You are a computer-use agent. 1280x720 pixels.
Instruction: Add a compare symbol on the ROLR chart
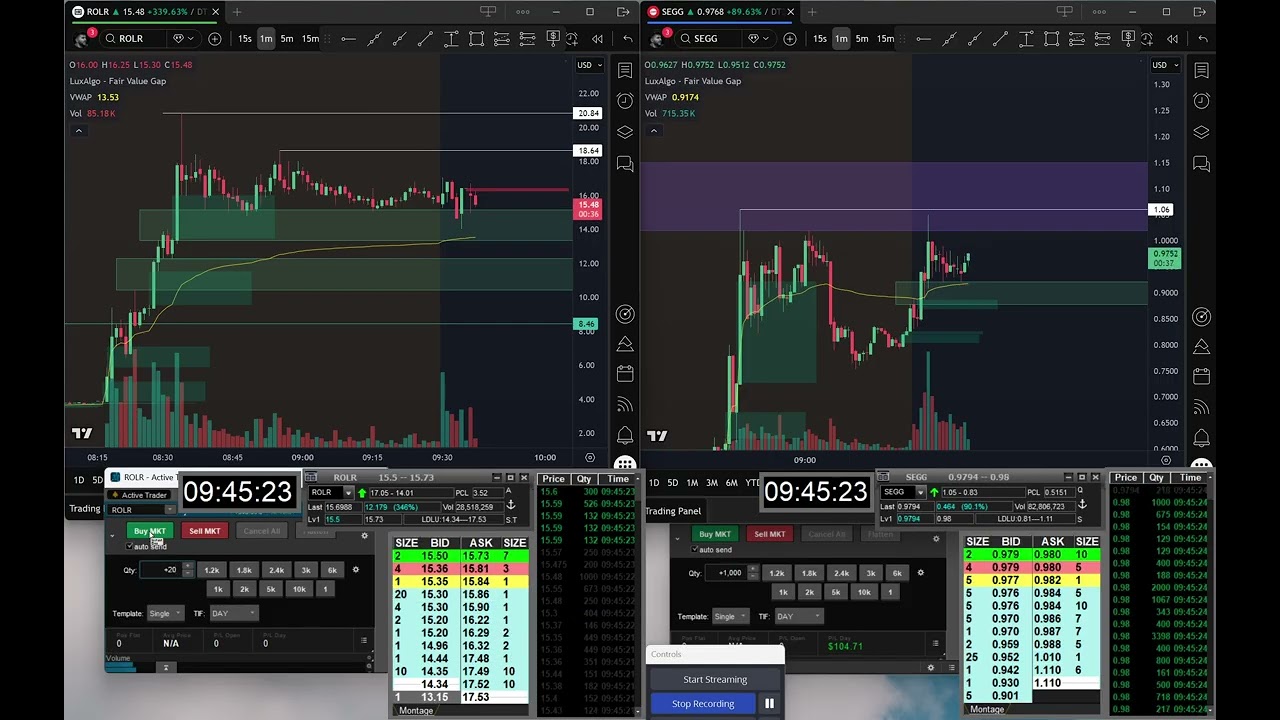click(215, 38)
